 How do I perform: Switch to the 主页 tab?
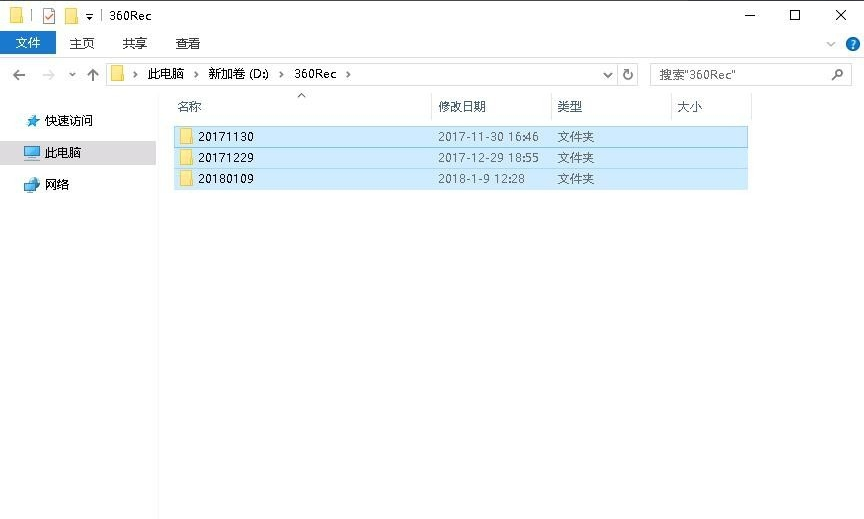(x=82, y=44)
